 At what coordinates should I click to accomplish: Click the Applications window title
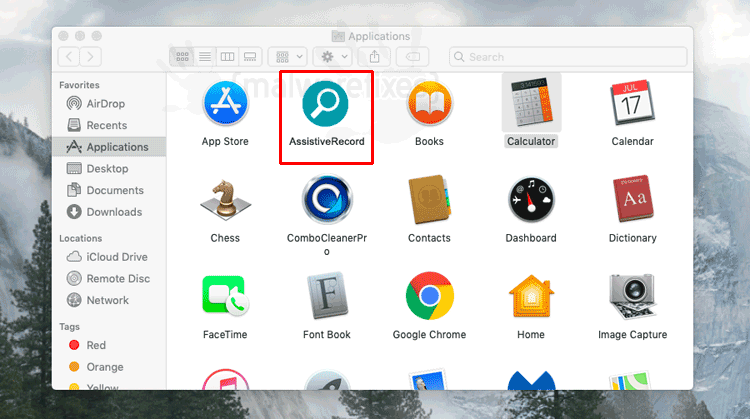coord(379,36)
